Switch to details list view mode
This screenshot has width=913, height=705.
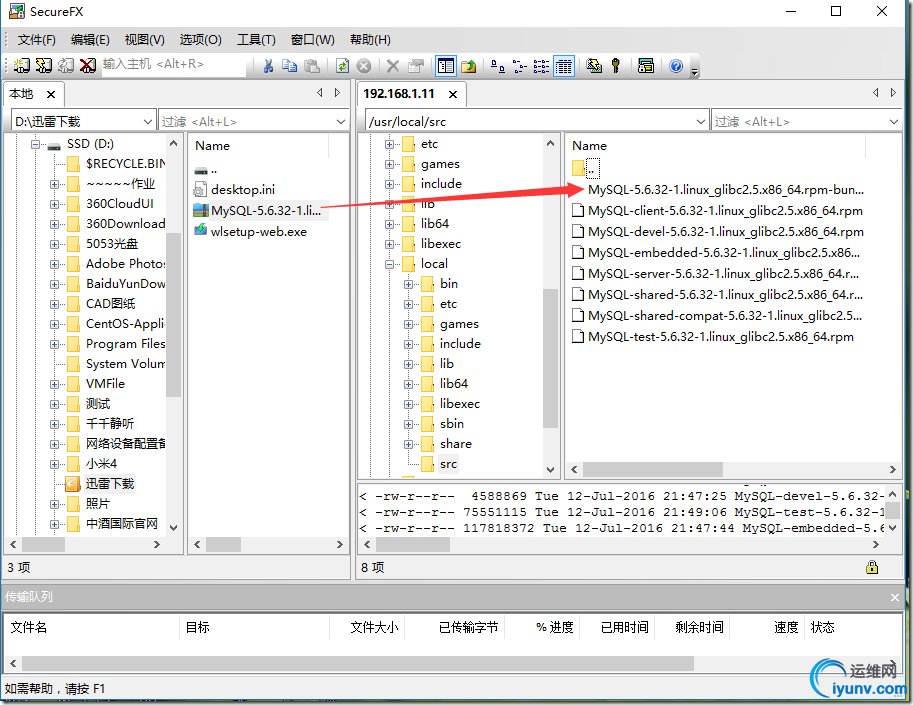click(x=564, y=66)
